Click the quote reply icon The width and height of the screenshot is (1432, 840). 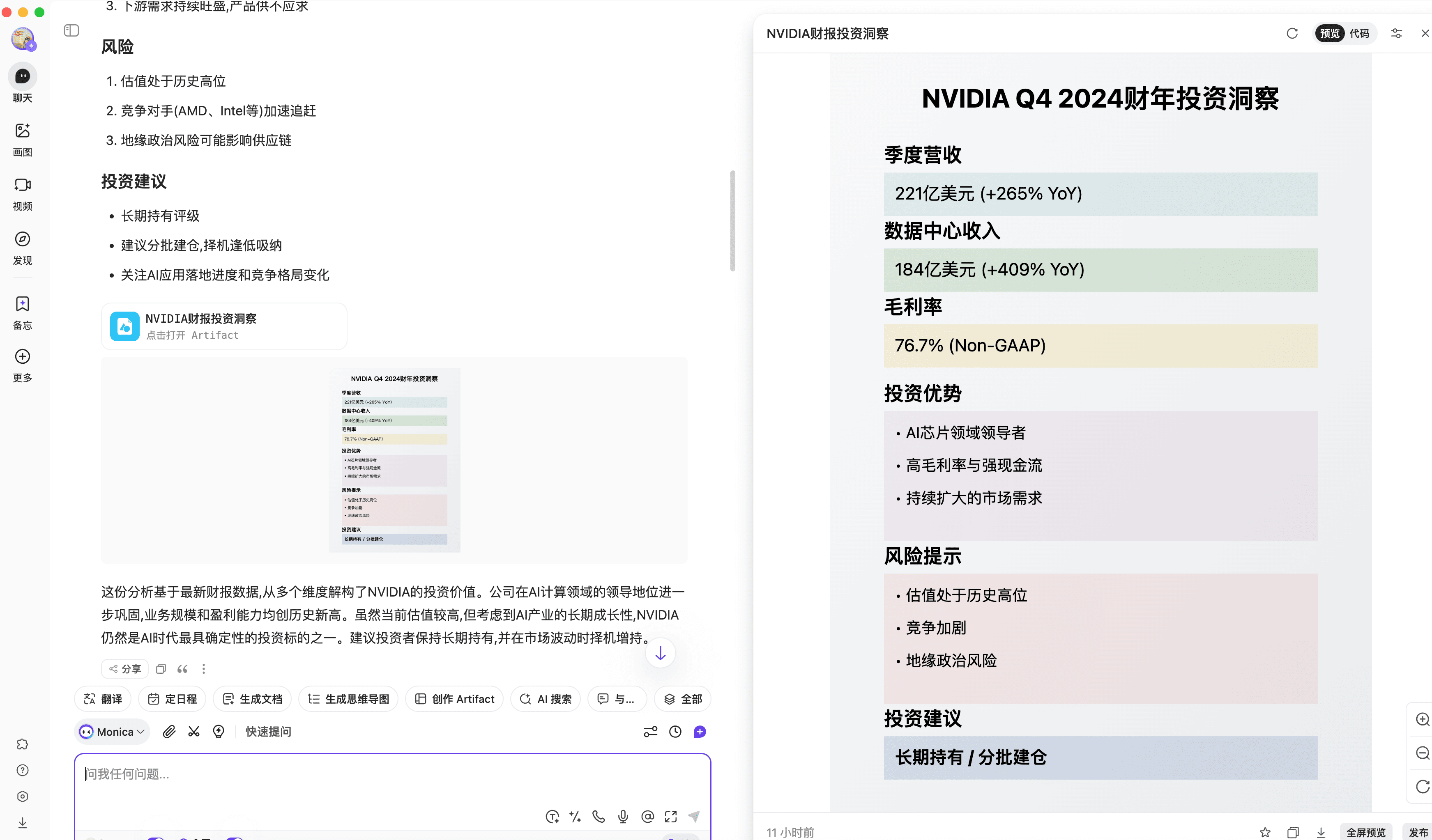[182, 669]
